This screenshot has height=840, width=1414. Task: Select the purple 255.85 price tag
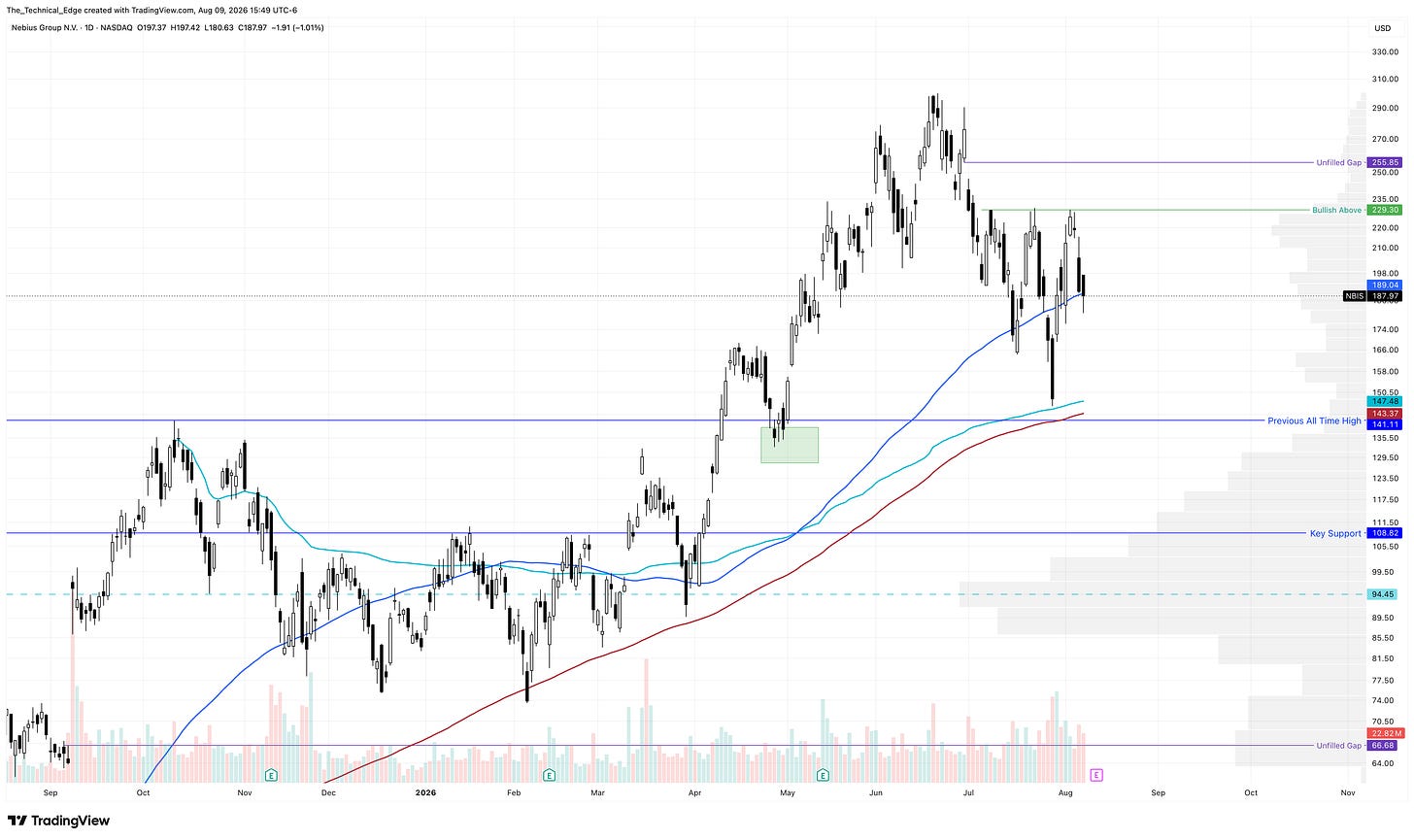tap(1384, 162)
